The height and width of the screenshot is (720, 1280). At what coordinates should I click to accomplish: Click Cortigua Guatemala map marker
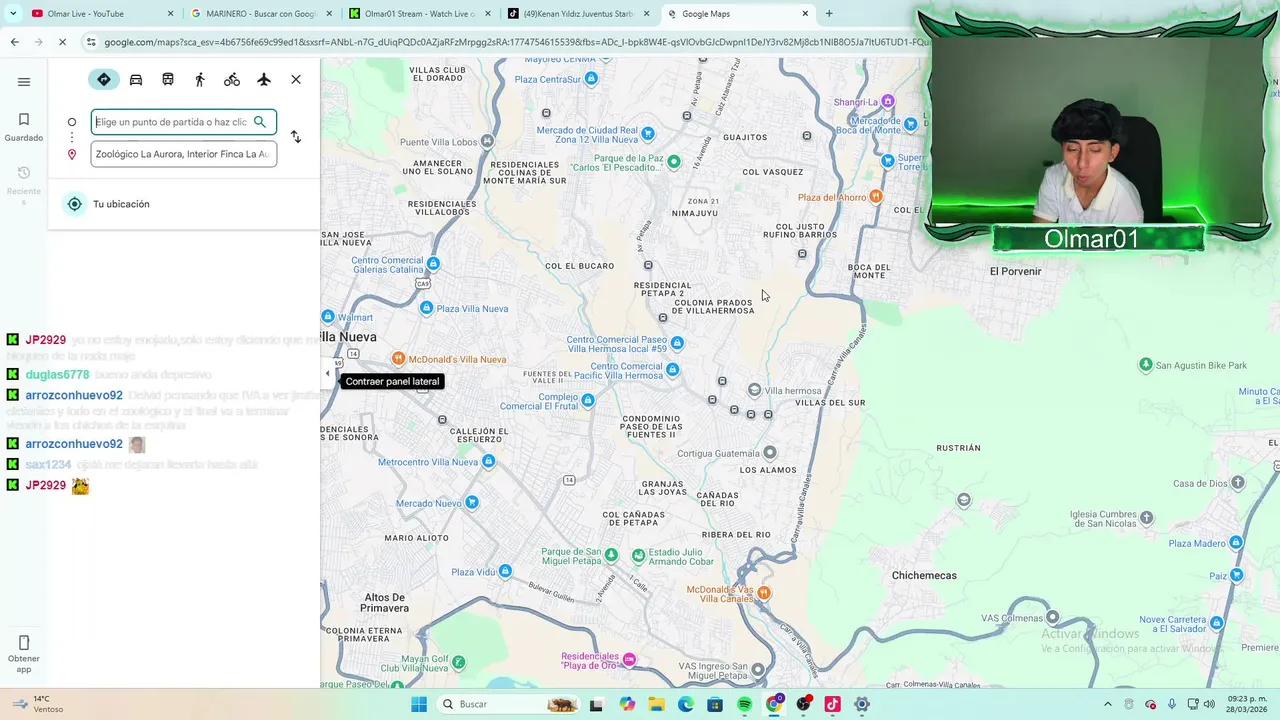tap(769, 453)
